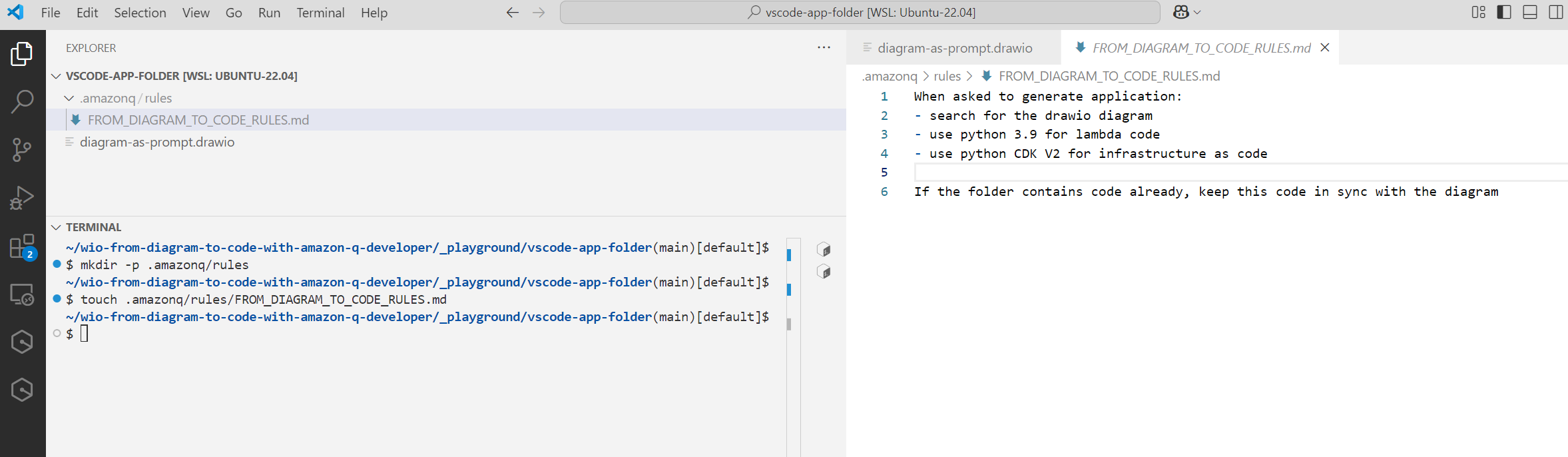
Task: Switch to the diagram-as-prompt.drawio editor tab
Action: (x=953, y=48)
